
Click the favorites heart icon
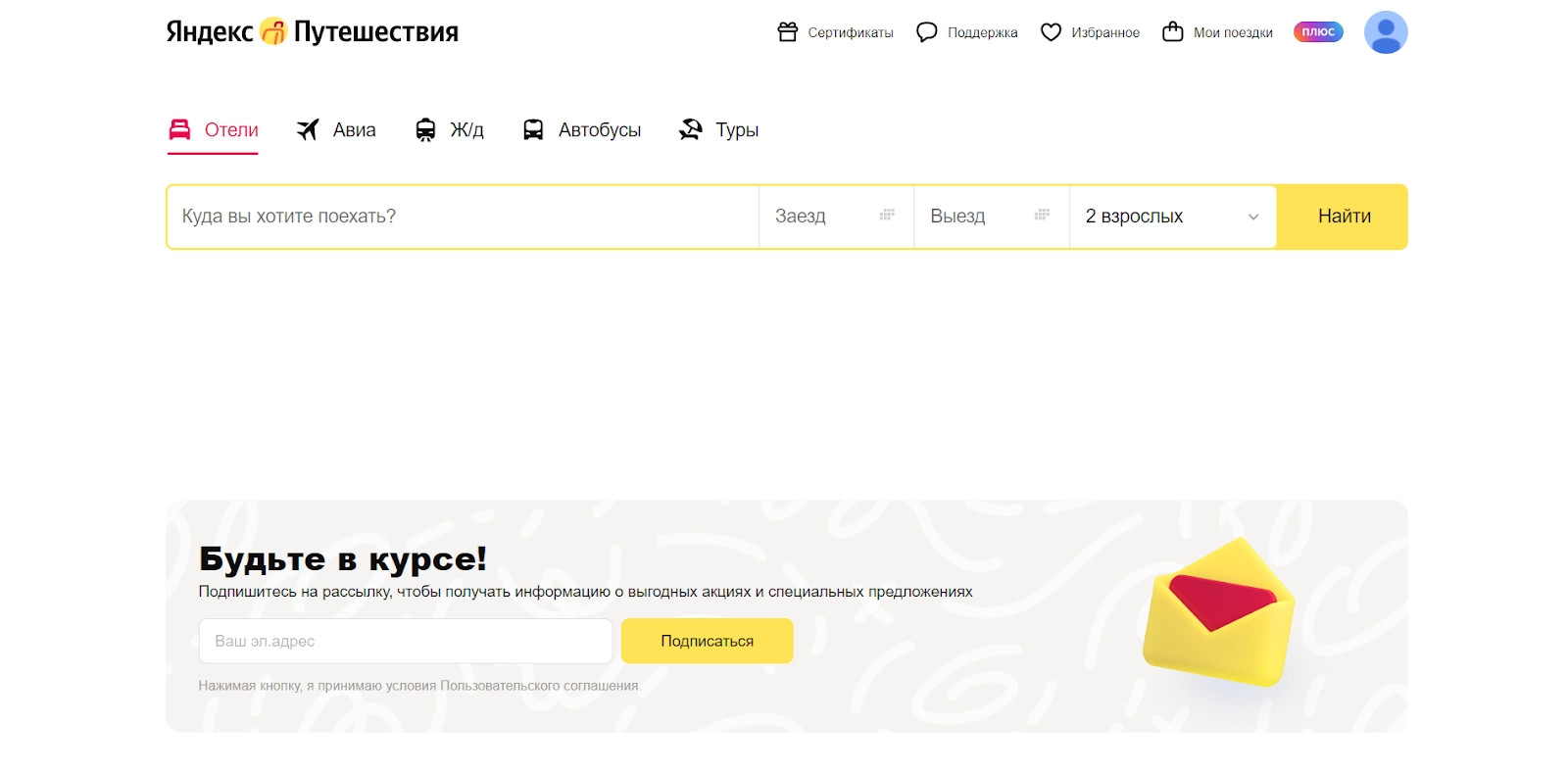(x=1051, y=32)
